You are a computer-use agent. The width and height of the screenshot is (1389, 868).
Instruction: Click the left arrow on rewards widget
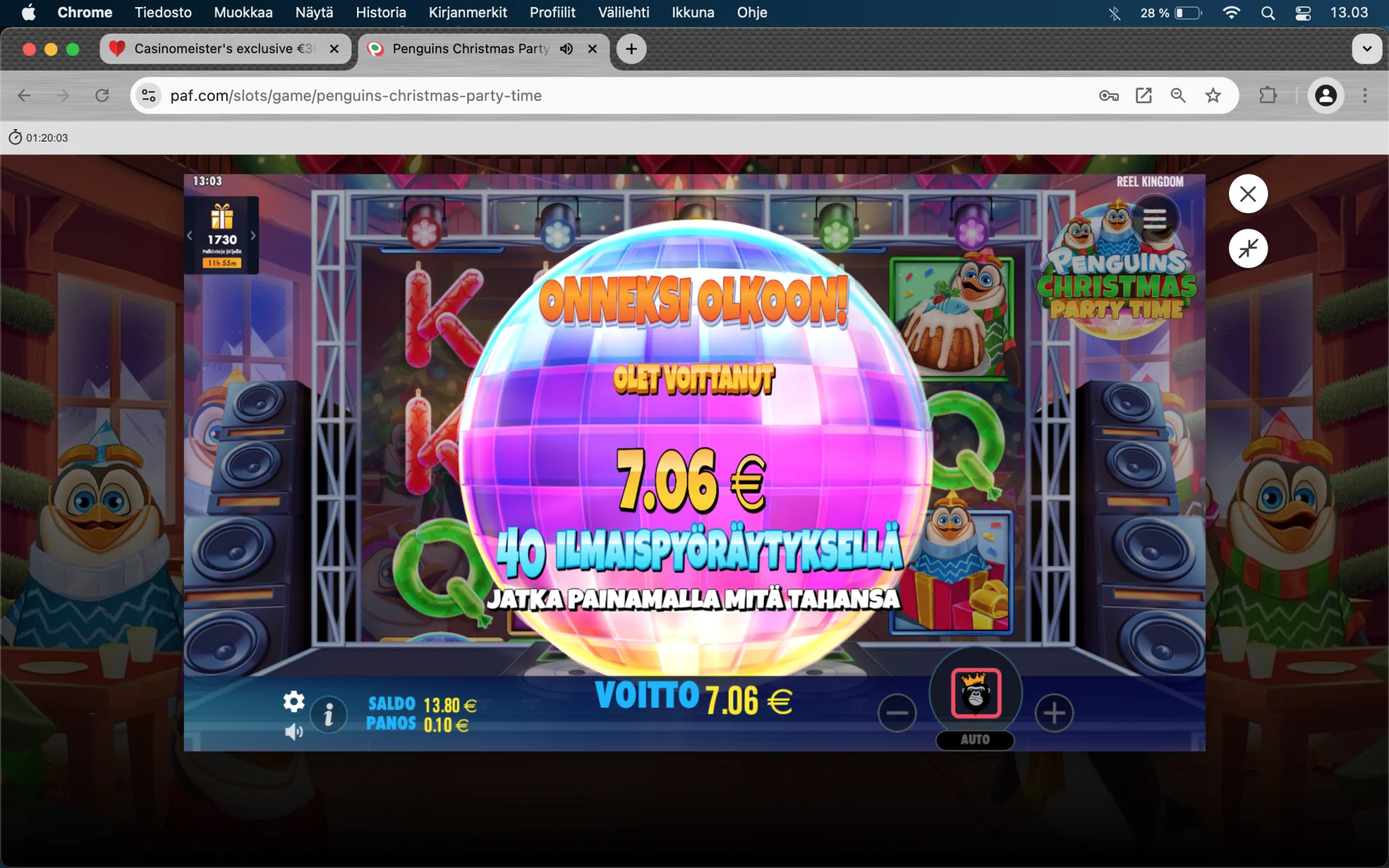point(189,236)
